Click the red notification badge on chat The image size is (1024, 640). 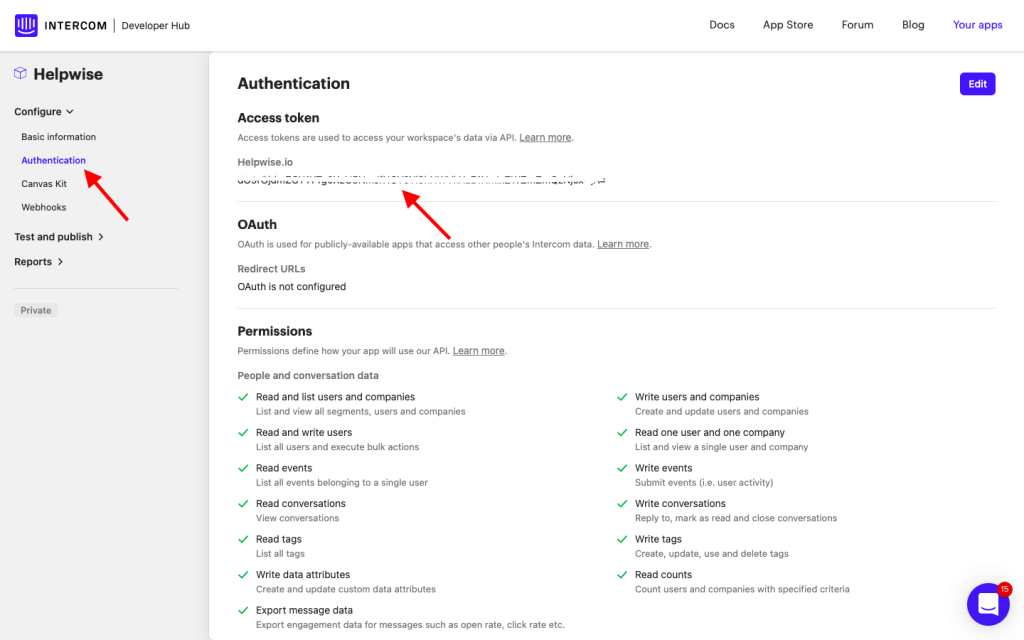click(x=1004, y=589)
